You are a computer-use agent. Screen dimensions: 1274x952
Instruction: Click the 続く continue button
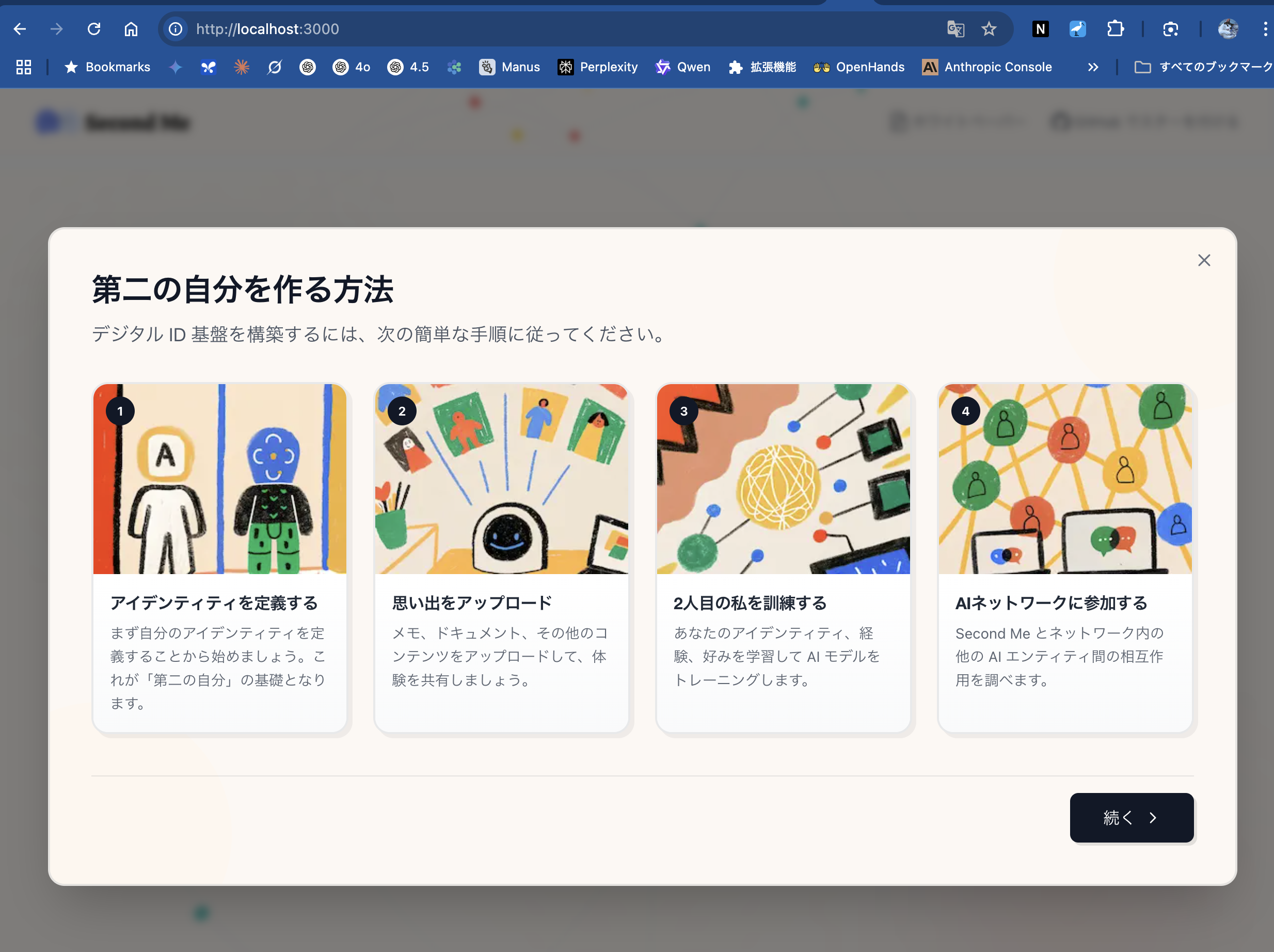point(1131,818)
